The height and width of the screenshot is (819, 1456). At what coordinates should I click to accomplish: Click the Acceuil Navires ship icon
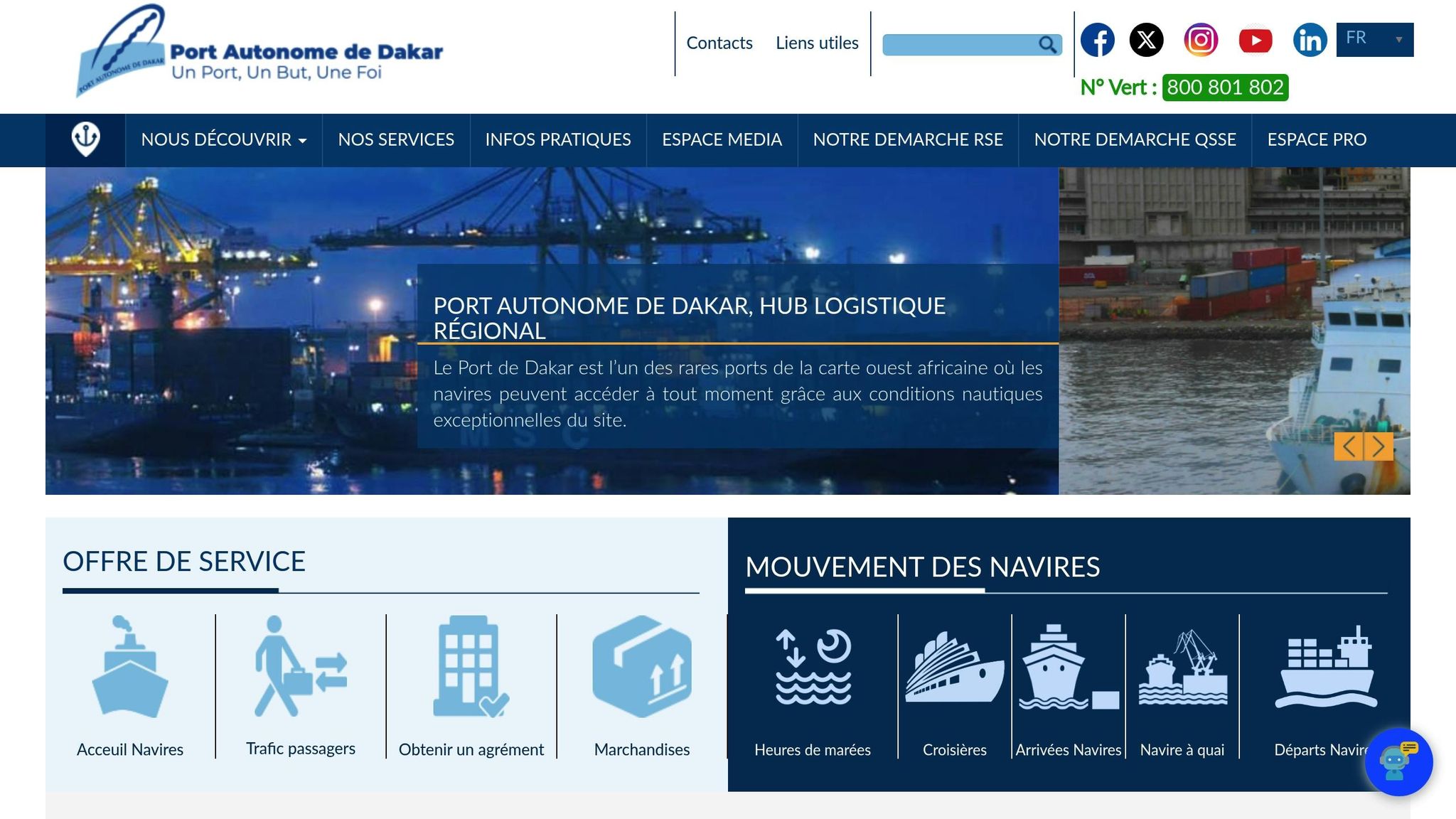pyautogui.click(x=130, y=666)
